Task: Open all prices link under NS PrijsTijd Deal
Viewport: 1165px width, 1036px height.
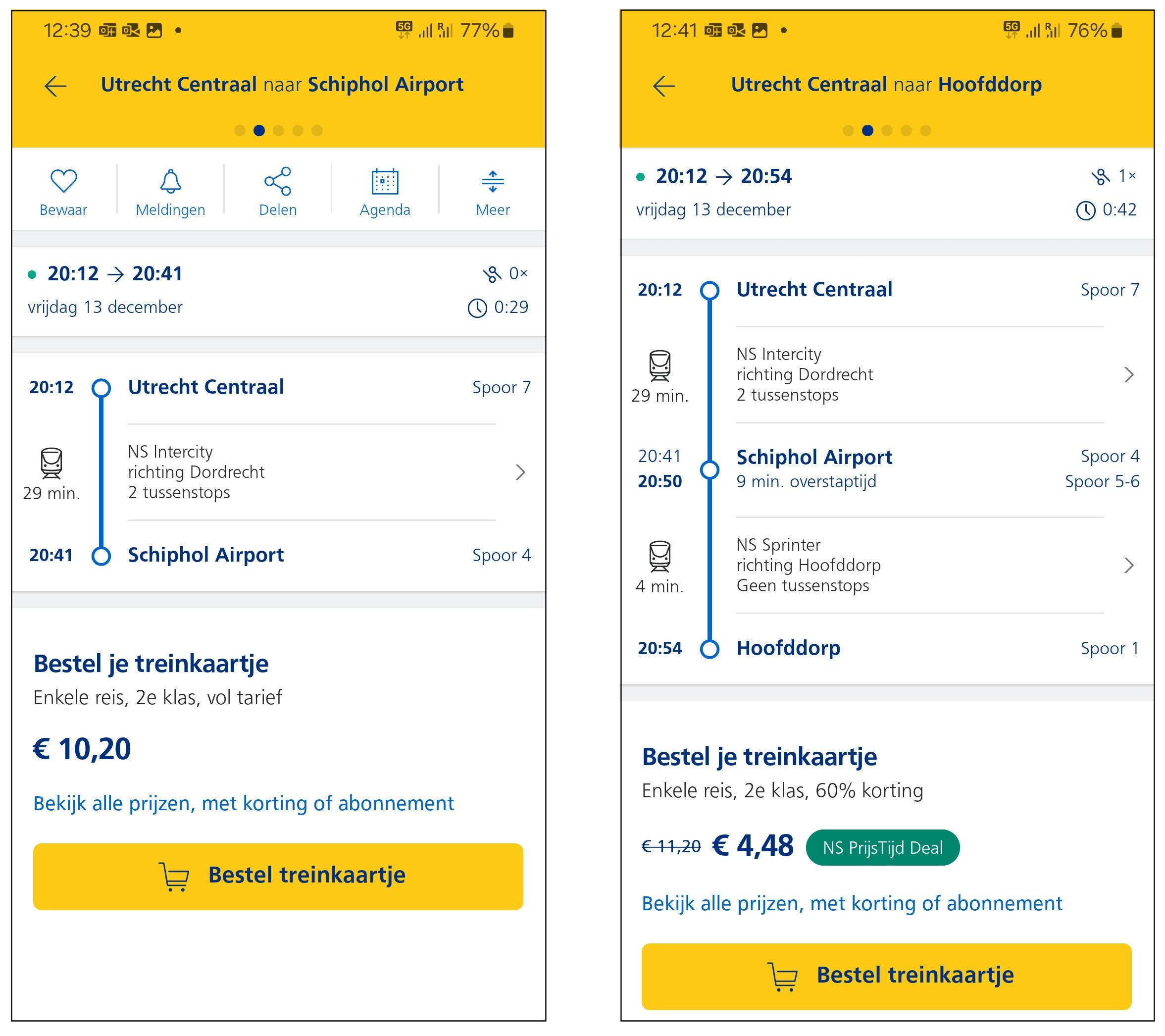Action: pos(852,903)
